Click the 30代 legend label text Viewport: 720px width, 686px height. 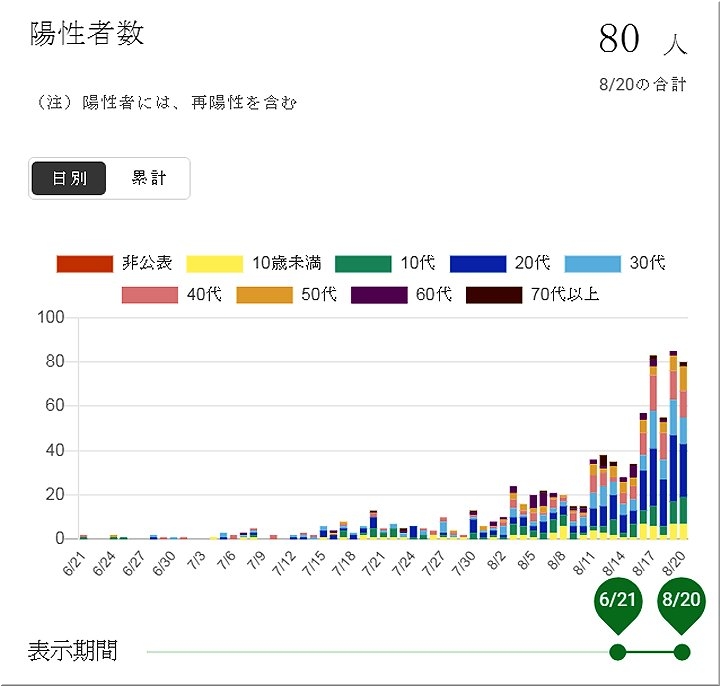point(647,264)
